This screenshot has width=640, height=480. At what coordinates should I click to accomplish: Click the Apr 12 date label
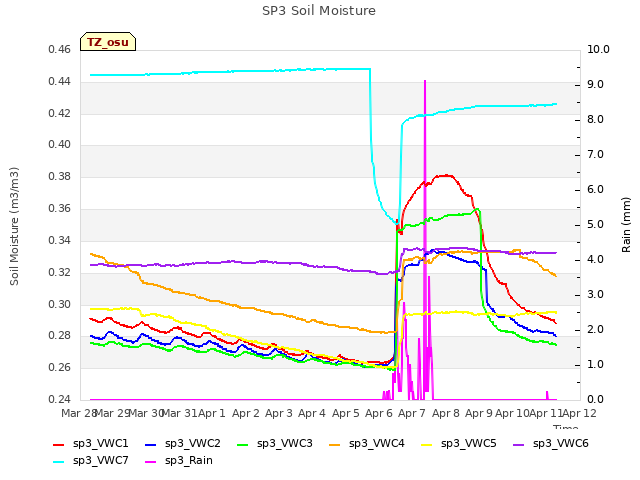580,413
